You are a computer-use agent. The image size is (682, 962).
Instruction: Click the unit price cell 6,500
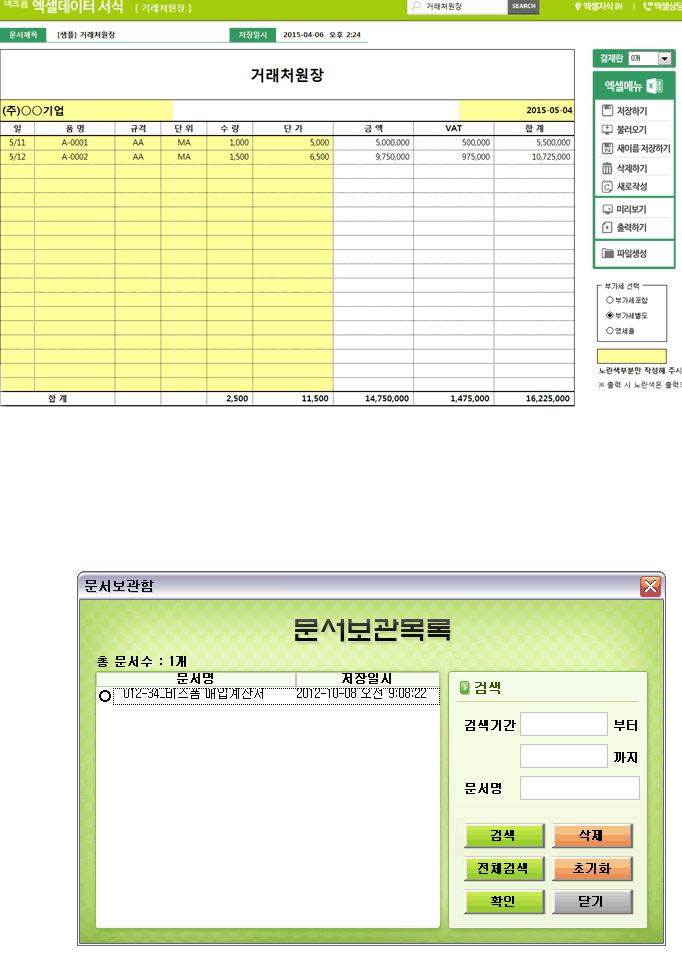click(x=293, y=157)
